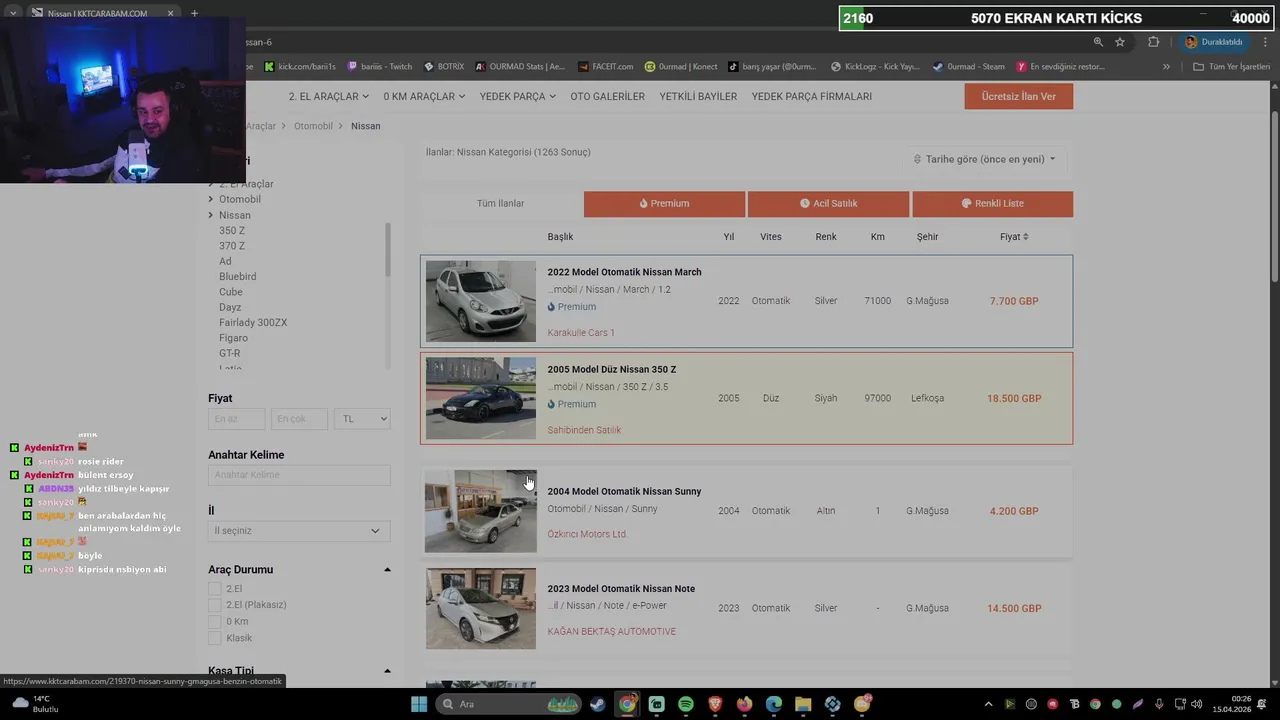Screen dimensions: 1280x720
Task: Open the KickLogz bookmark
Action: [875, 67]
